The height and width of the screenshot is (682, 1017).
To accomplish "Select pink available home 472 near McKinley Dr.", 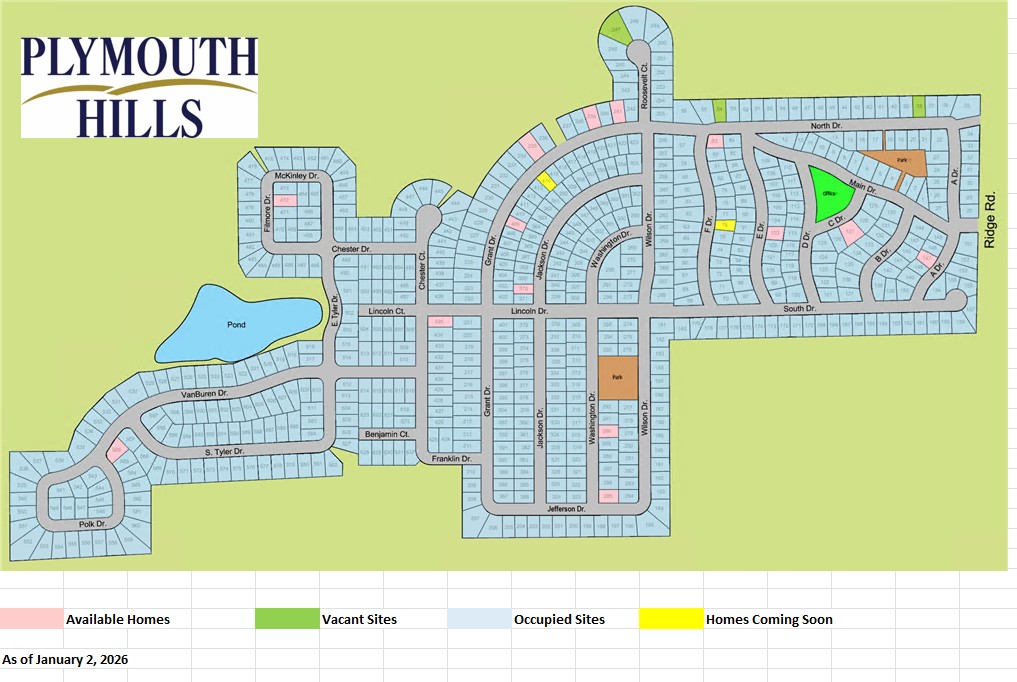I will click(x=285, y=201).
